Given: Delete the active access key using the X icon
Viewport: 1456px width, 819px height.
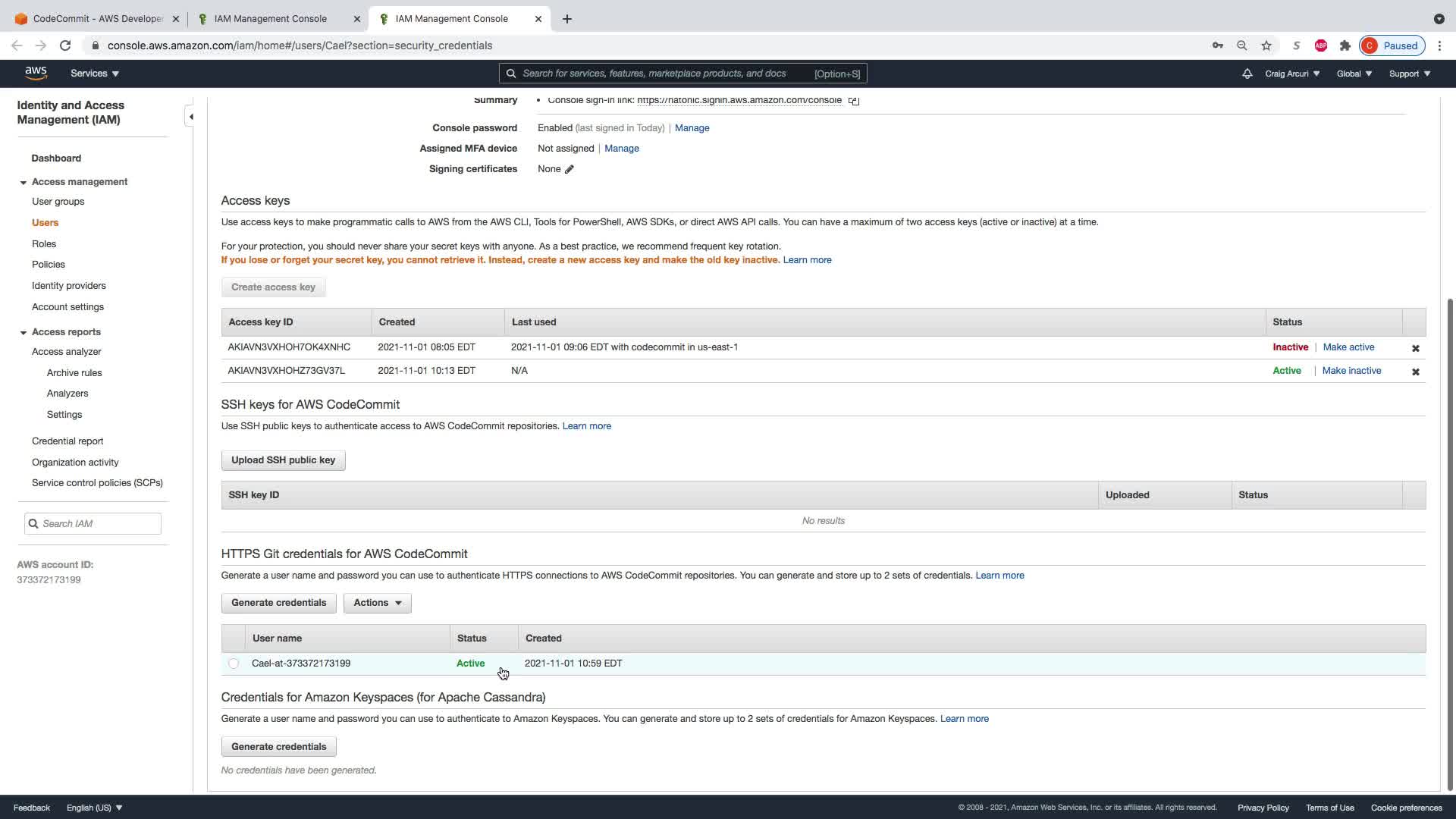Looking at the screenshot, I should click(x=1415, y=372).
